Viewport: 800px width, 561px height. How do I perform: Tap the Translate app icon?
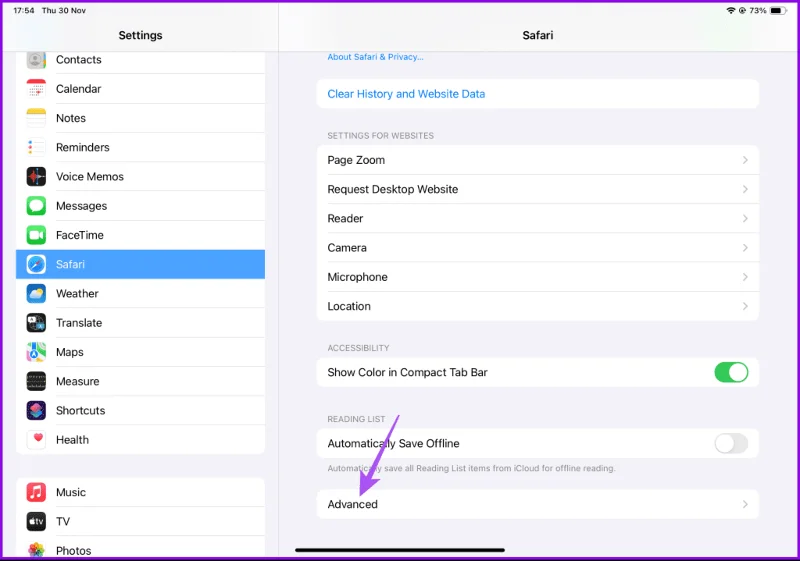tap(36, 323)
